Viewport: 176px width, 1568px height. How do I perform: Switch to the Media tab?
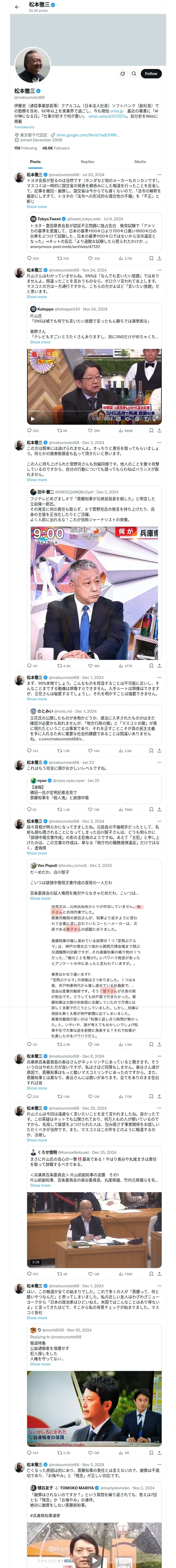[x=140, y=162]
